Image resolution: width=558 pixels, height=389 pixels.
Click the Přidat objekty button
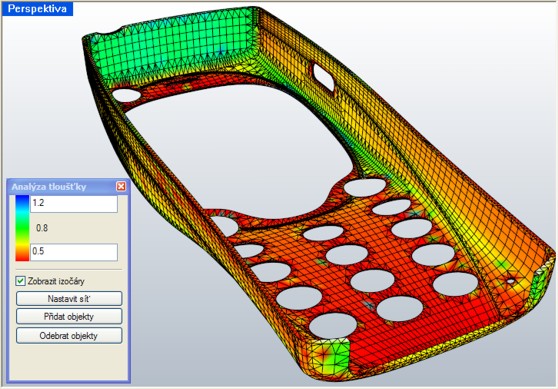tap(69, 316)
